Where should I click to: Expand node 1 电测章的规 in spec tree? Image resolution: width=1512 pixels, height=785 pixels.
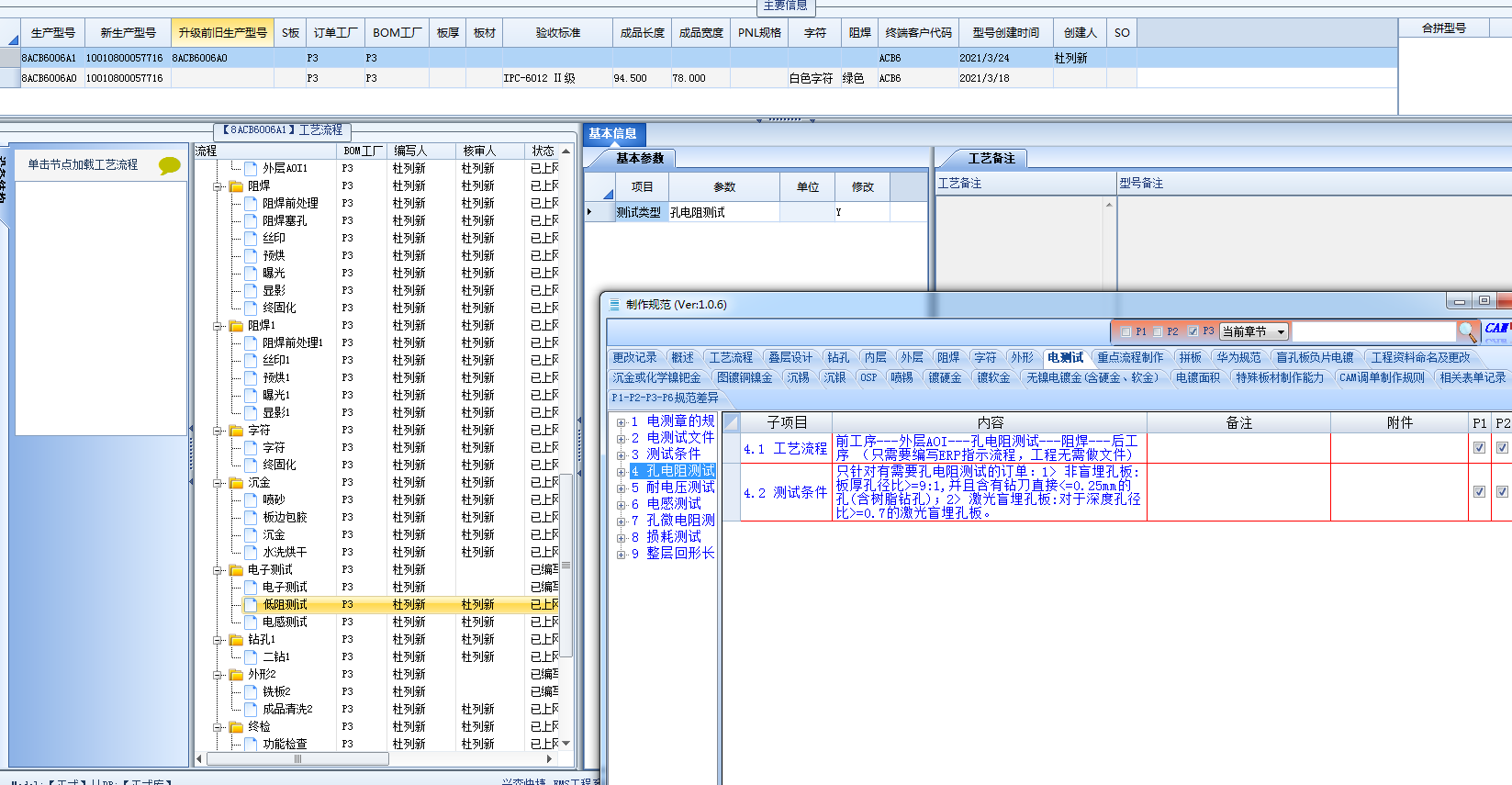[x=621, y=422]
